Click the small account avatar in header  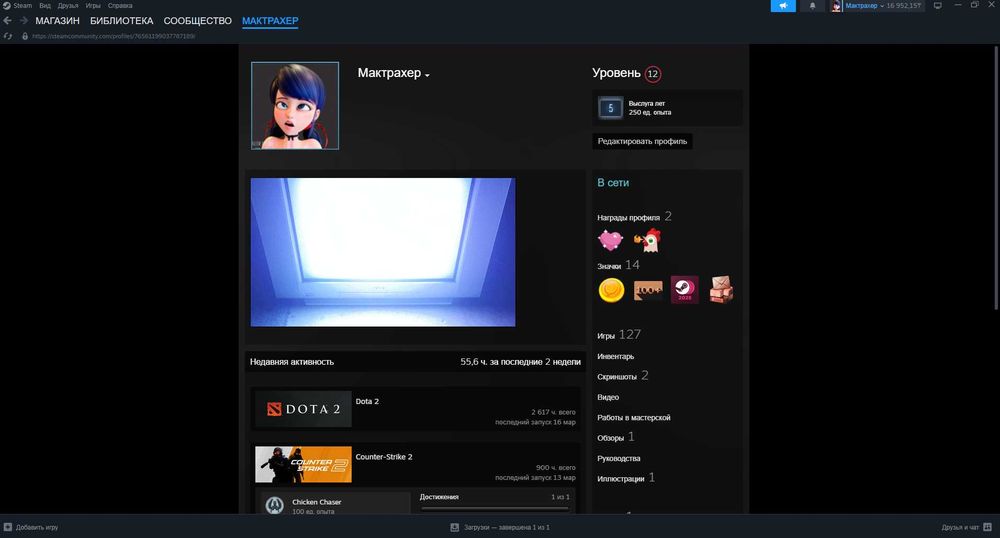[836, 6]
